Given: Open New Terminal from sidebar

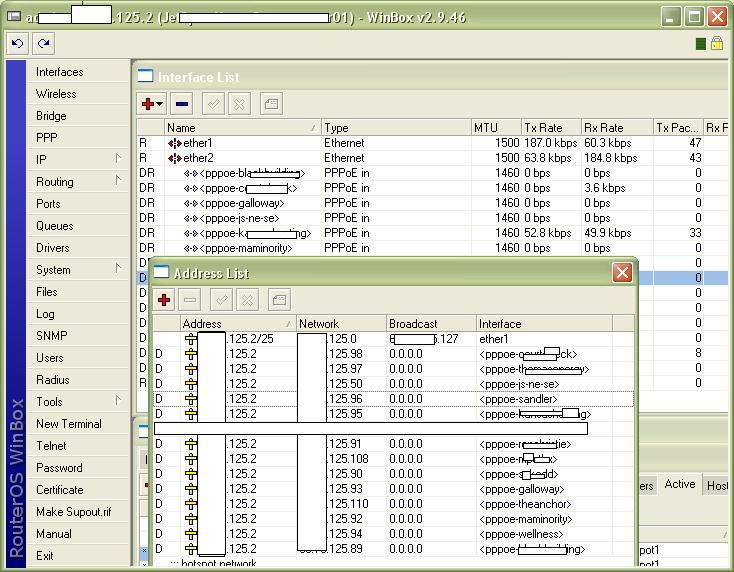Looking at the screenshot, I should (x=68, y=424).
